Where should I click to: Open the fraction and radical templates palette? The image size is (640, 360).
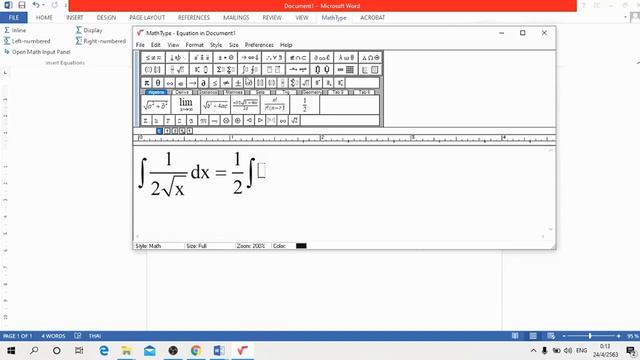177,70
